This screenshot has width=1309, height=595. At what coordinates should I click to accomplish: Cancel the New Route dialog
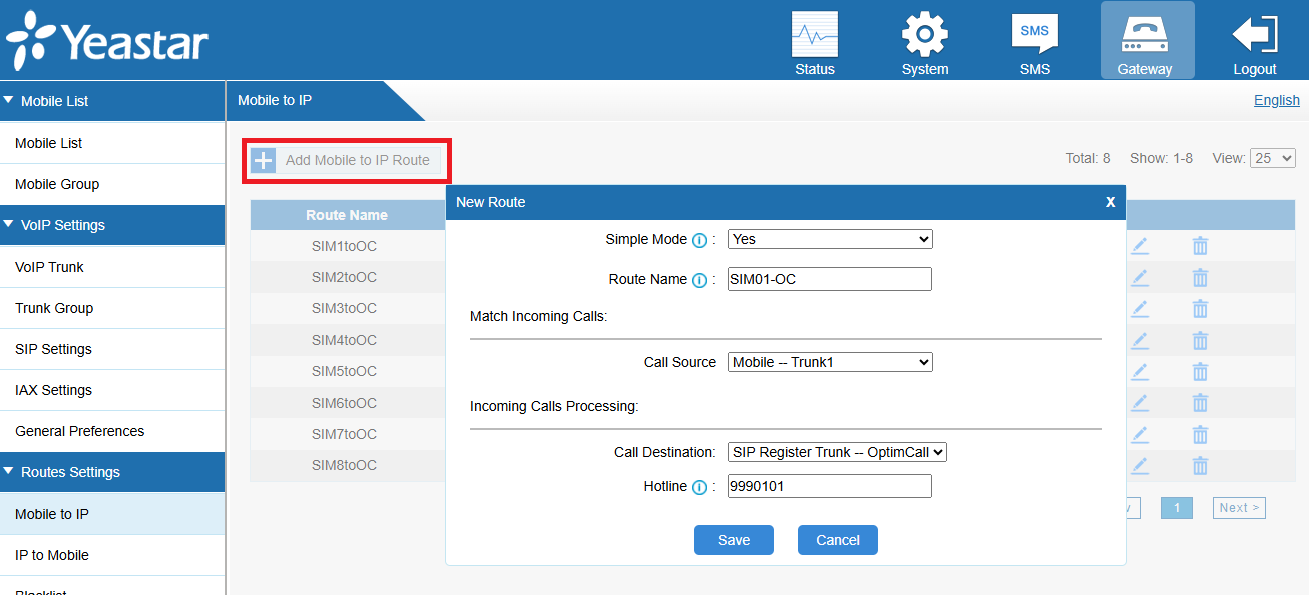pos(838,540)
